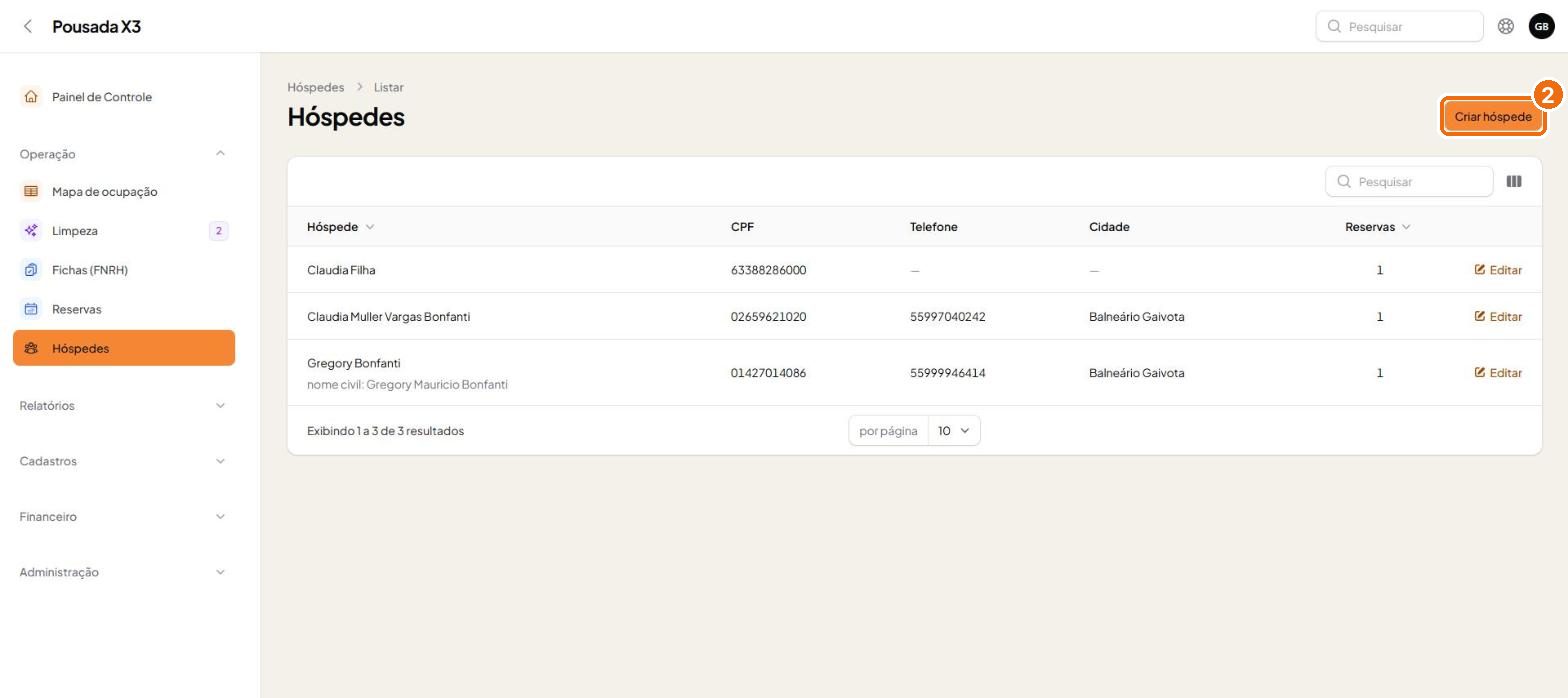Navigate to Reservas in the sidebar
Viewport: 1568px width, 698px height.
coord(123,309)
